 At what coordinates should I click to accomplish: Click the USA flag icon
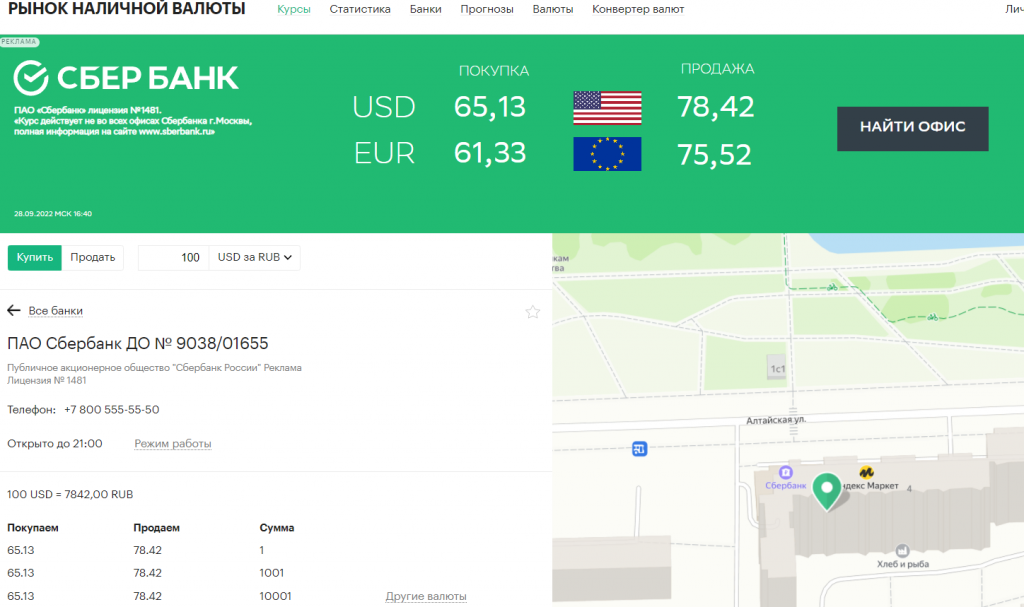tap(607, 108)
